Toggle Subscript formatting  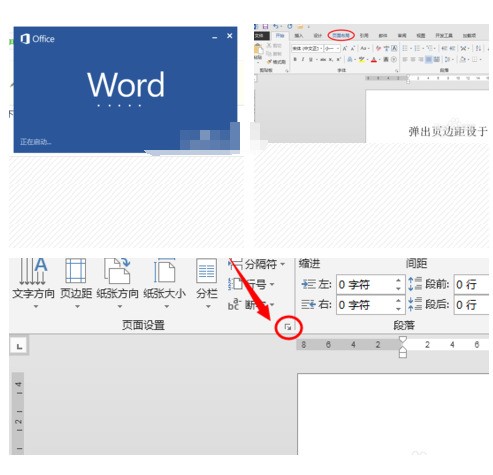point(331,59)
